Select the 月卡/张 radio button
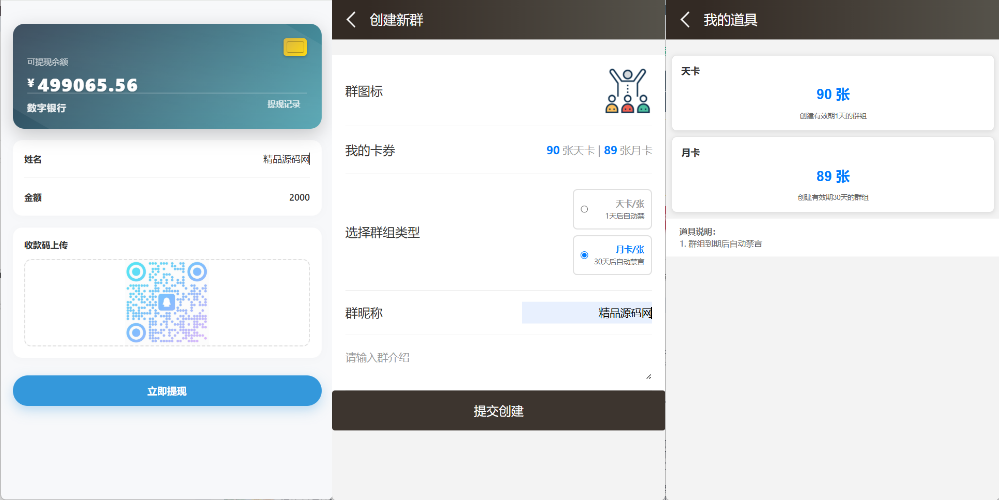The image size is (999, 500). [584, 255]
